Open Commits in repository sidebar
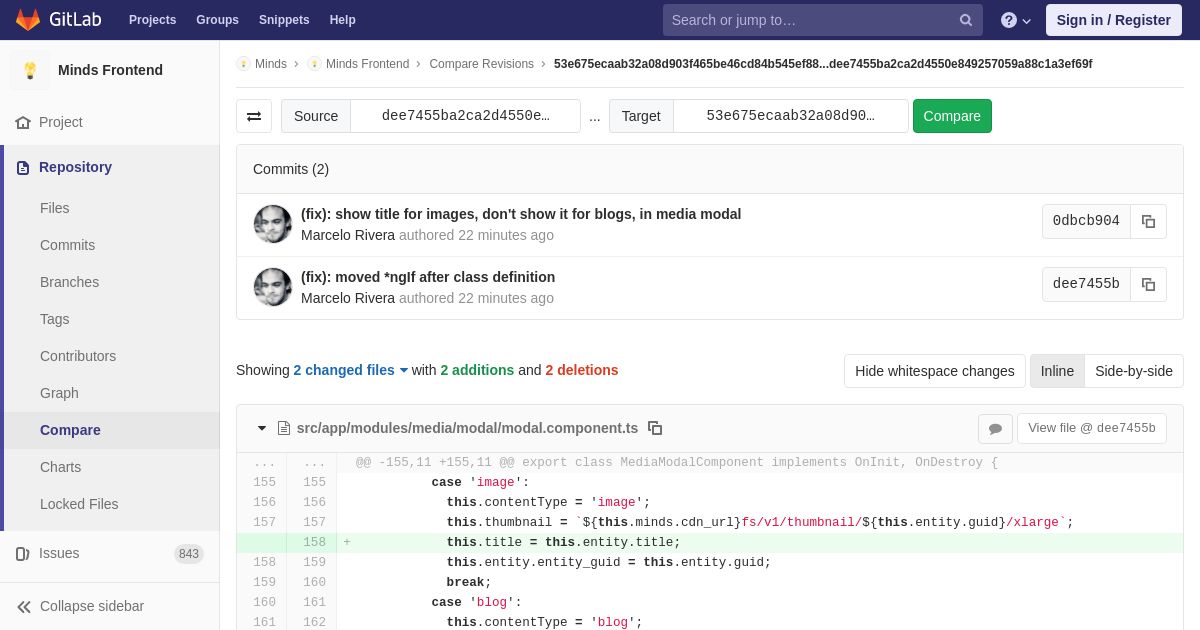 pos(67,245)
